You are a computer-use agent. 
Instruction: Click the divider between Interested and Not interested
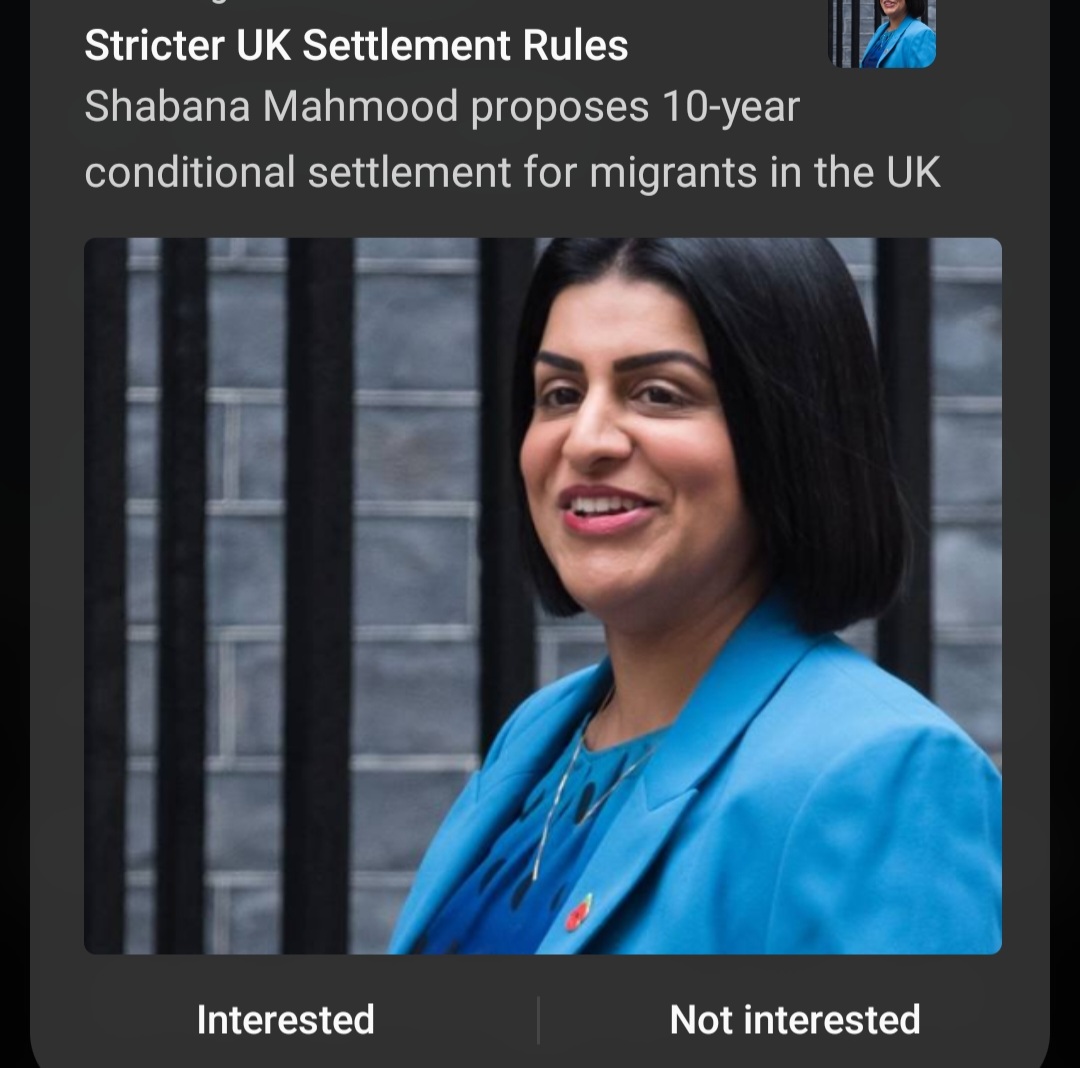(538, 1020)
